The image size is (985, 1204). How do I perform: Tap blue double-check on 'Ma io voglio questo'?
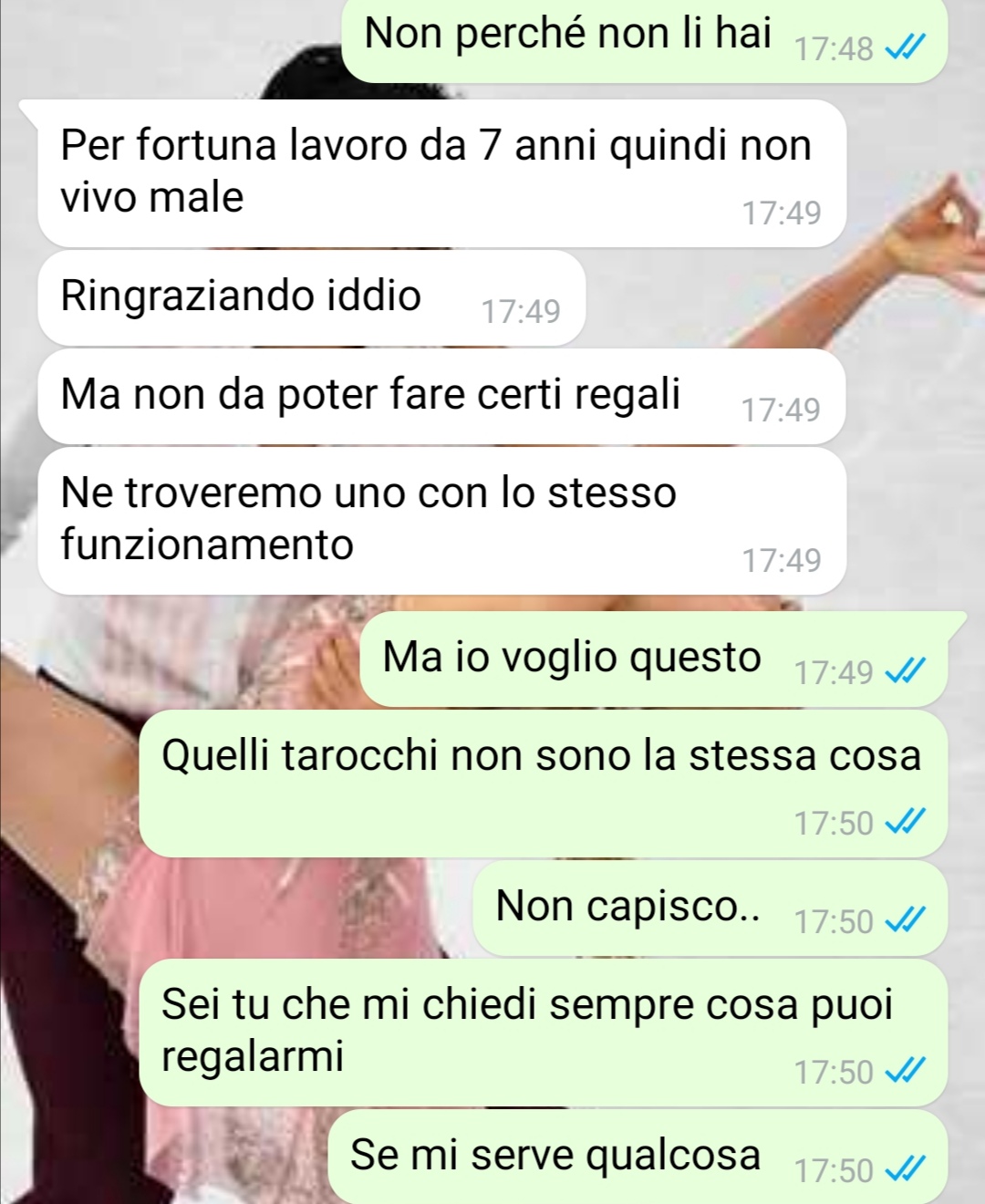coord(906,672)
